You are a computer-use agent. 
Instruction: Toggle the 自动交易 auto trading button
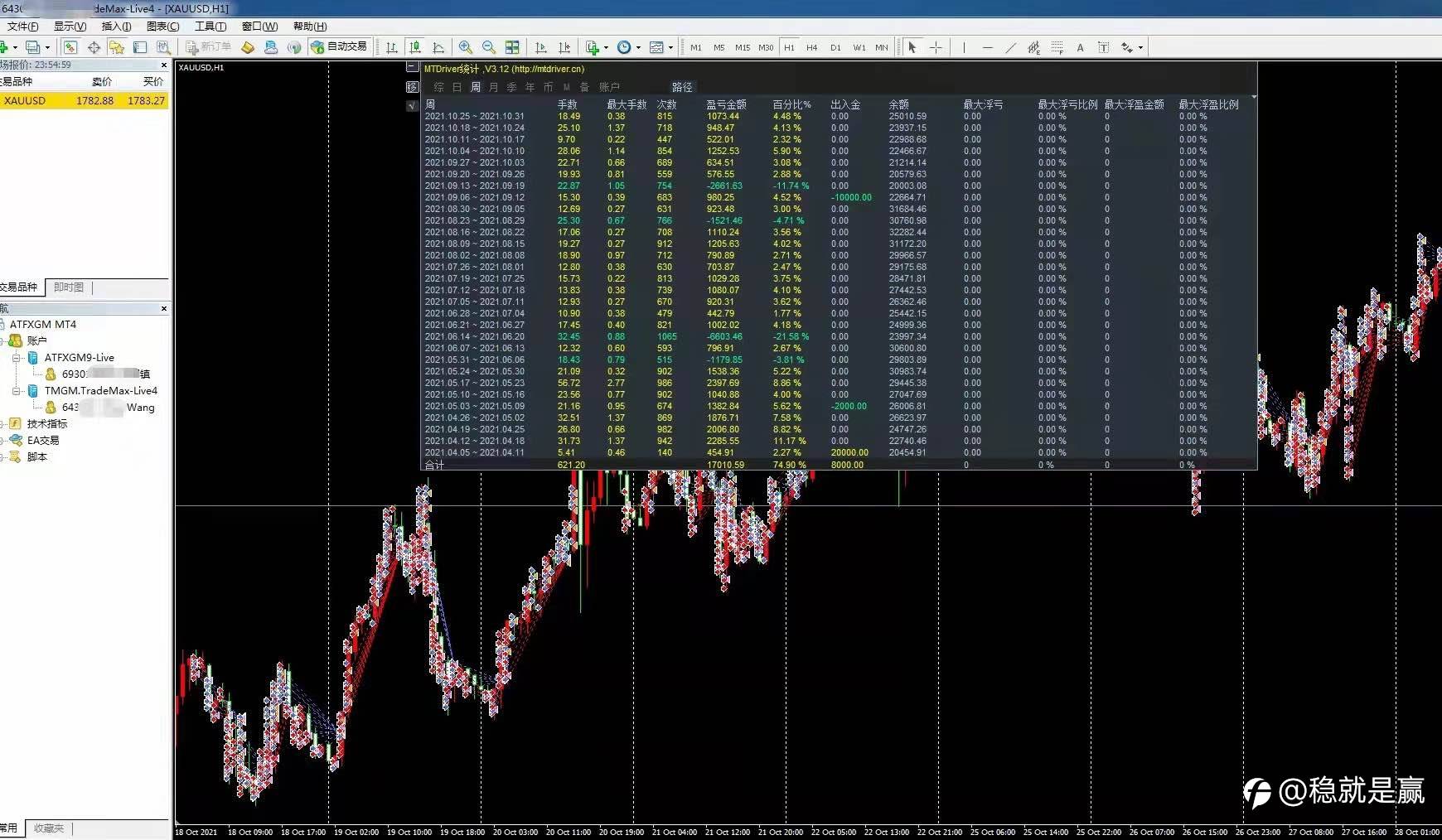tap(339, 47)
